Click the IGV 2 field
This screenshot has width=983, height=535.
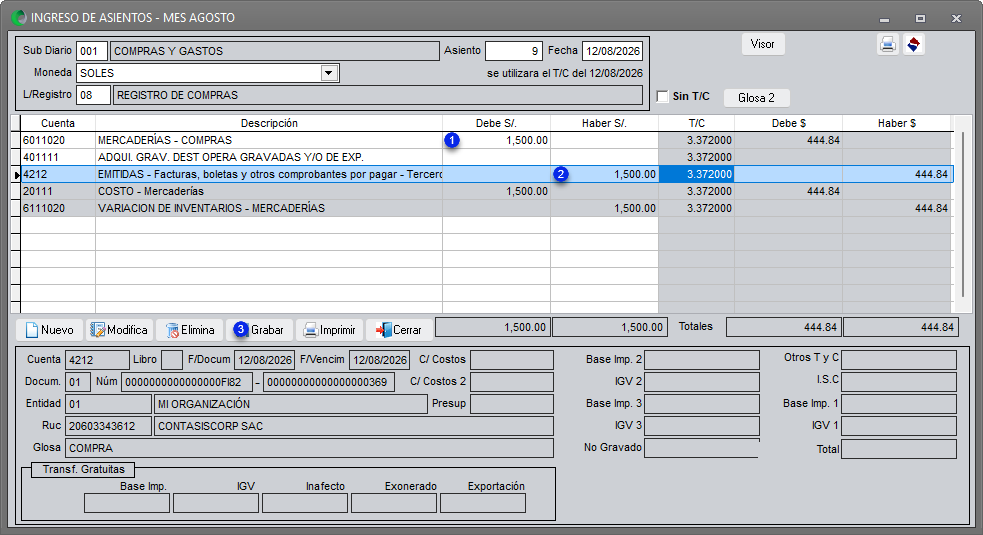coord(702,382)
